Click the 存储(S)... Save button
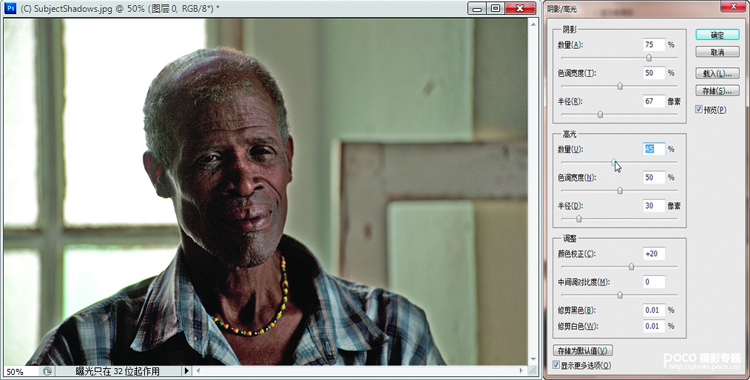The width and height of the screenshot is (750, 380). point(717,91)
